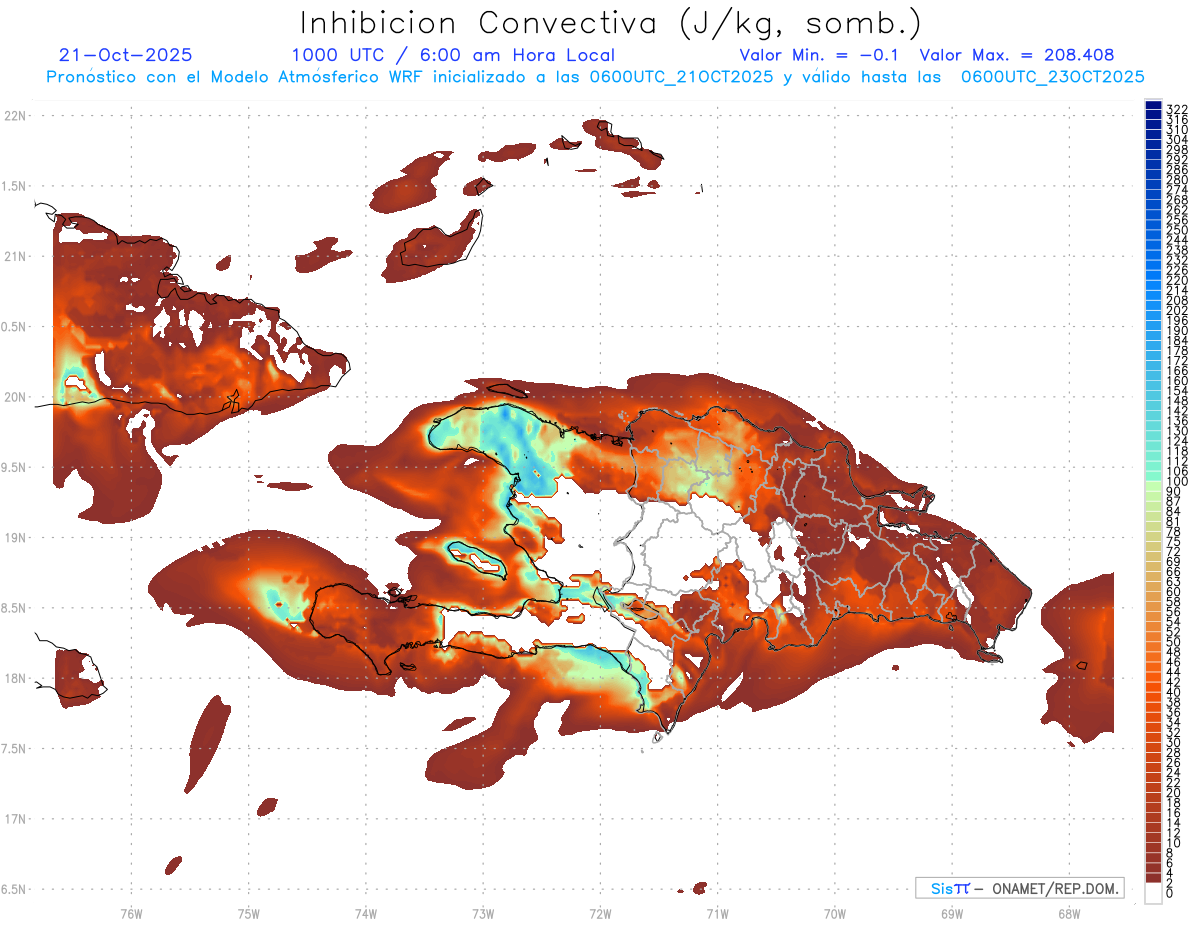Click the '17N' latitude label
1200x927 pixels.
14,819
